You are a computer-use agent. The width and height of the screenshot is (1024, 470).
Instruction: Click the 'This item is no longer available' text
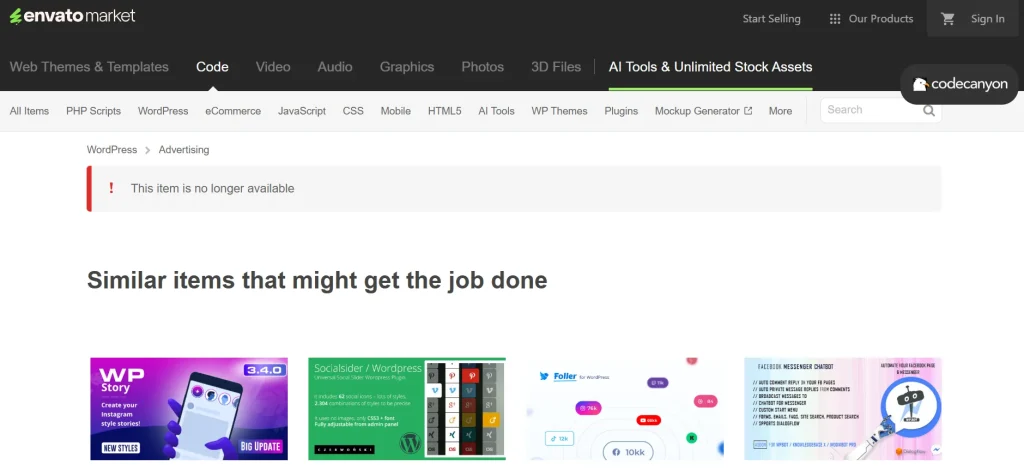pyautogui.click(x=213, y=189)
